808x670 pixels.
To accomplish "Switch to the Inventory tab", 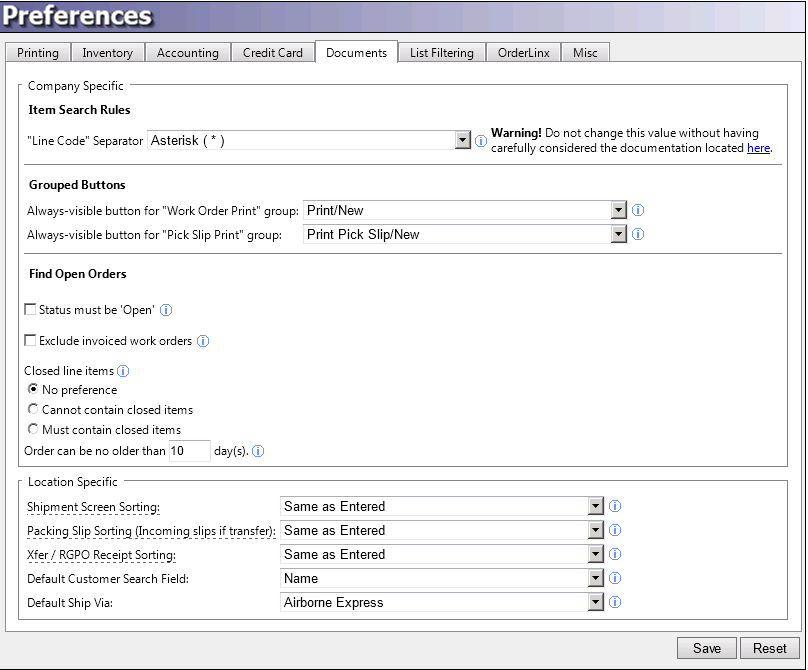I will pyautogui.click(x=107, y=53).
